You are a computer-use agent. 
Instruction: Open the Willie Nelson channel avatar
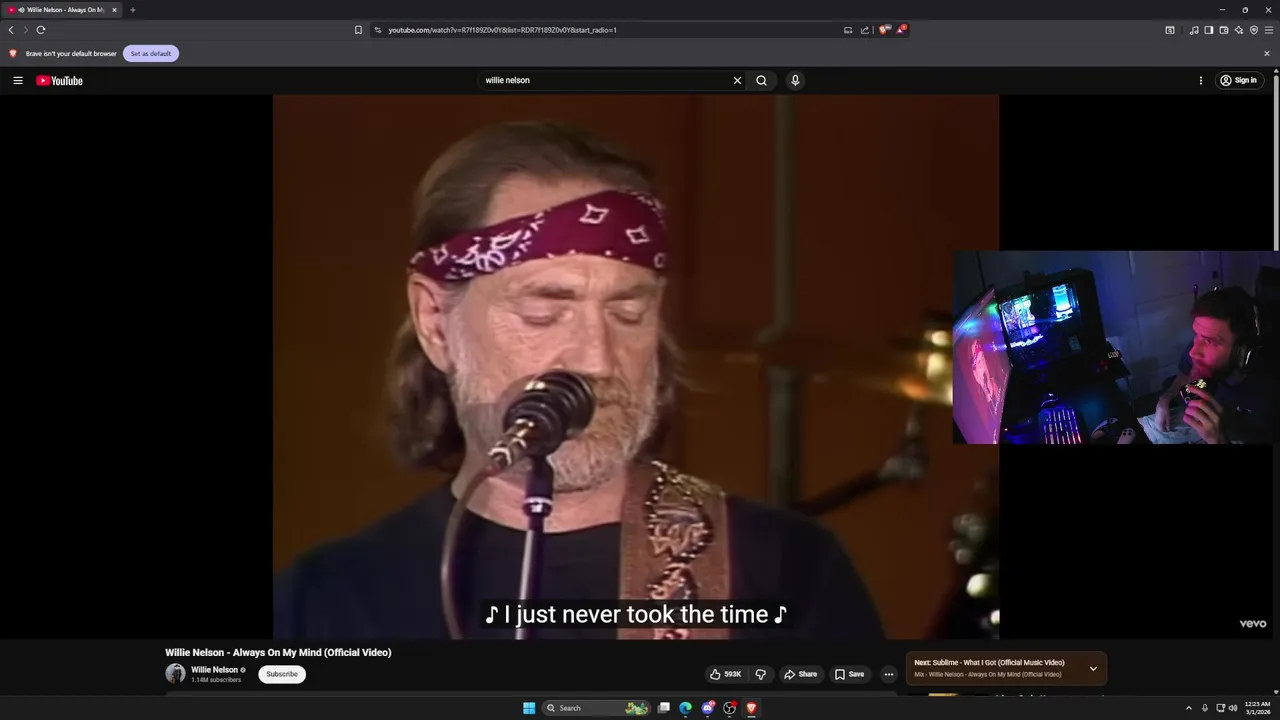[175, 673]
